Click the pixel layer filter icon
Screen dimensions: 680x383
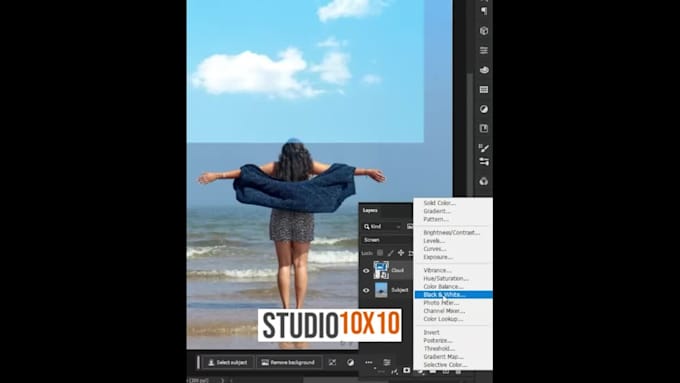point(410,226)
